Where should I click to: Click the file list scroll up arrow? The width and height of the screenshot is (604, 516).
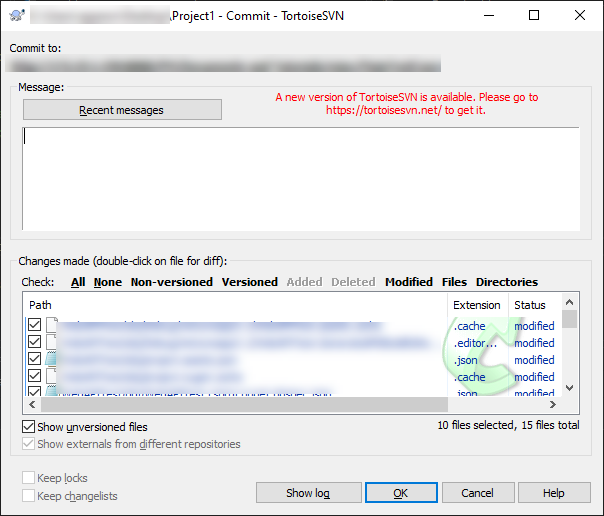tap(569, 302)
